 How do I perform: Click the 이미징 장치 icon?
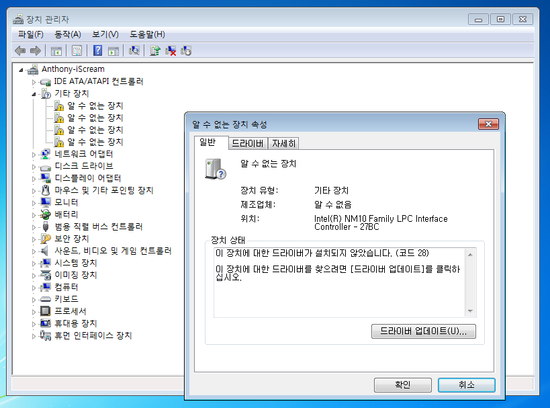click(45, 275)
